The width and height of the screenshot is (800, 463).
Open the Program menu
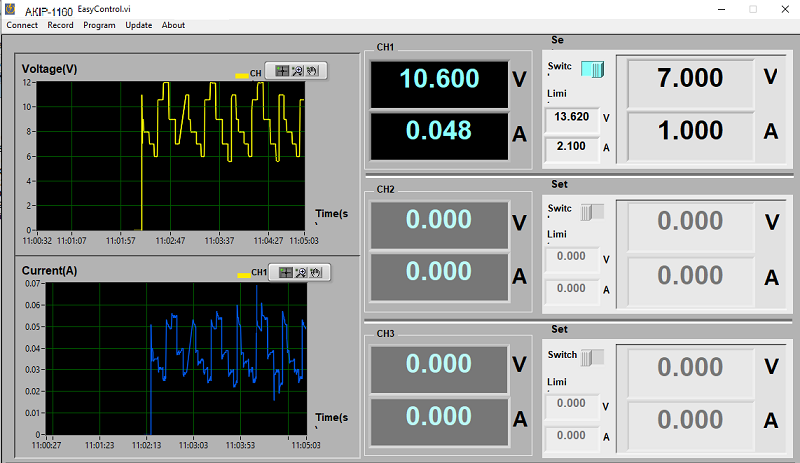coord(99,25)
